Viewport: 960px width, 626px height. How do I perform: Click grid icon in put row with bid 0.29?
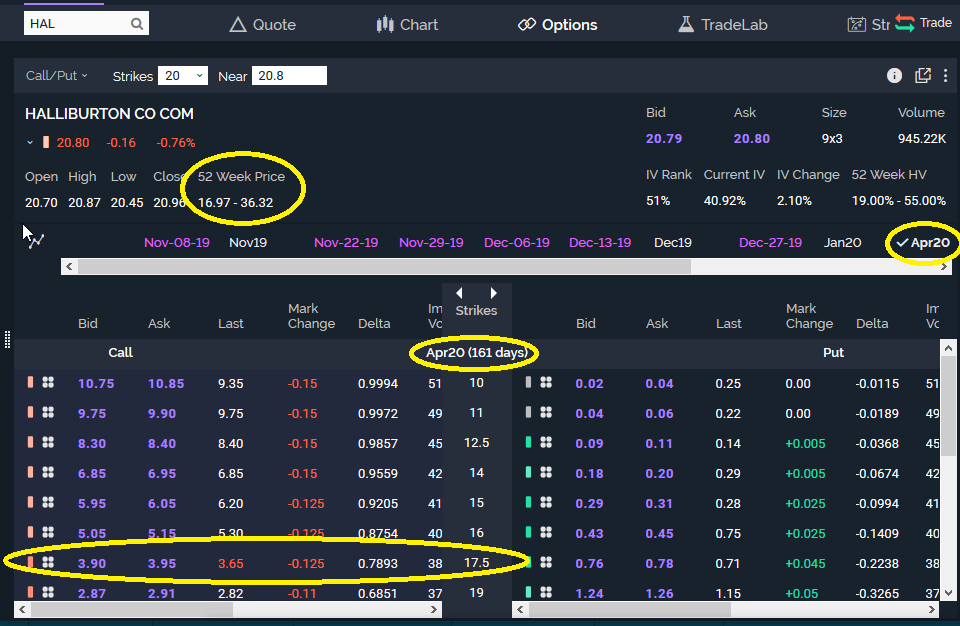[x=546, y=502]
